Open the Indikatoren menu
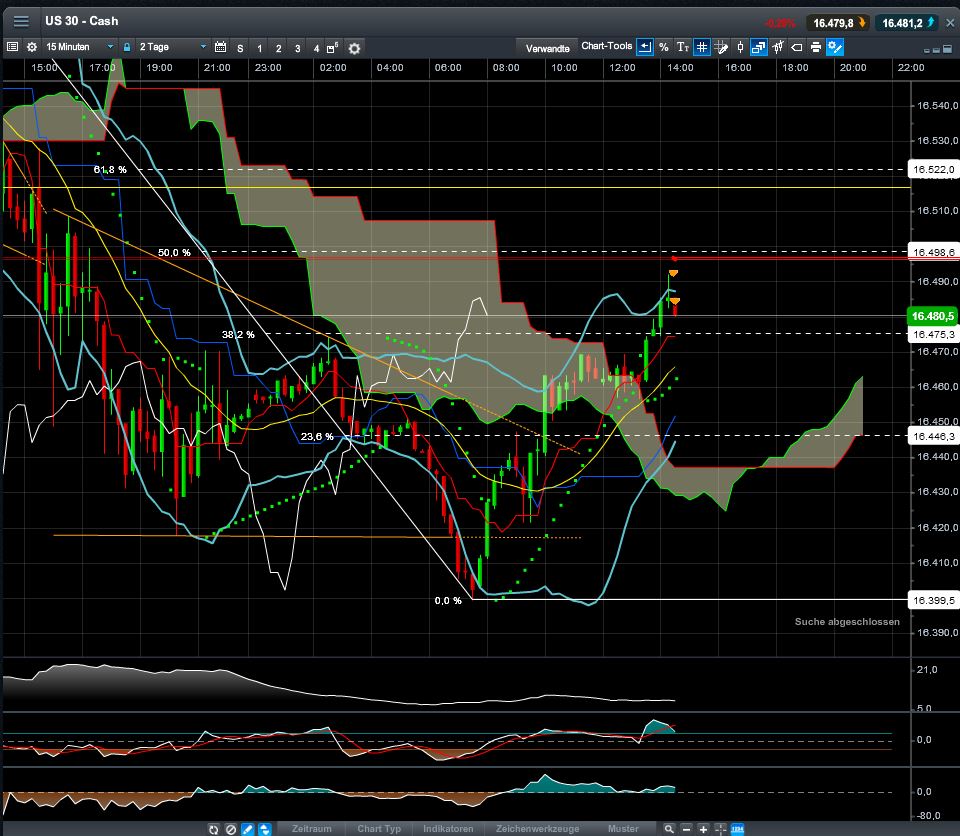Viewport: 960px width, 836px height. coord(448,829)
